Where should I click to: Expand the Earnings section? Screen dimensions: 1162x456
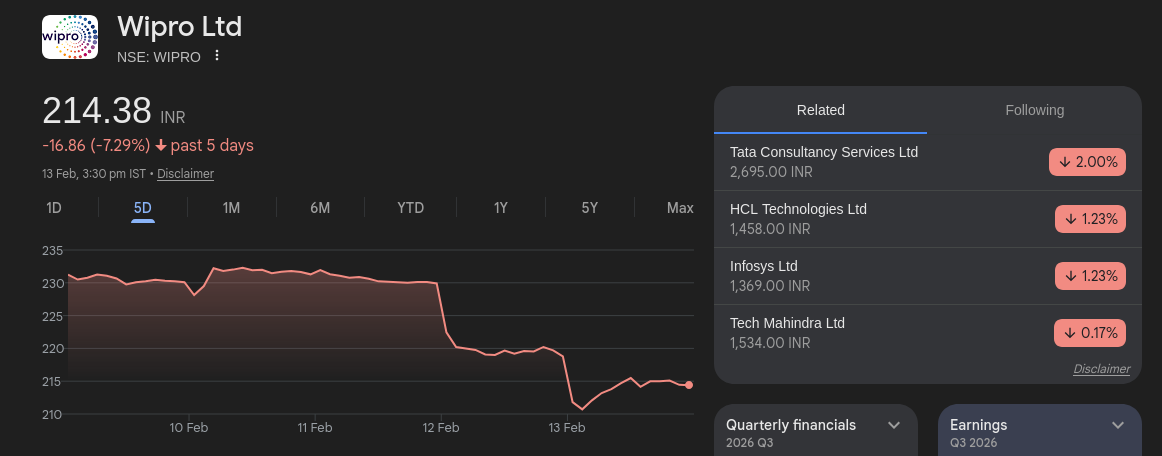1118,425
